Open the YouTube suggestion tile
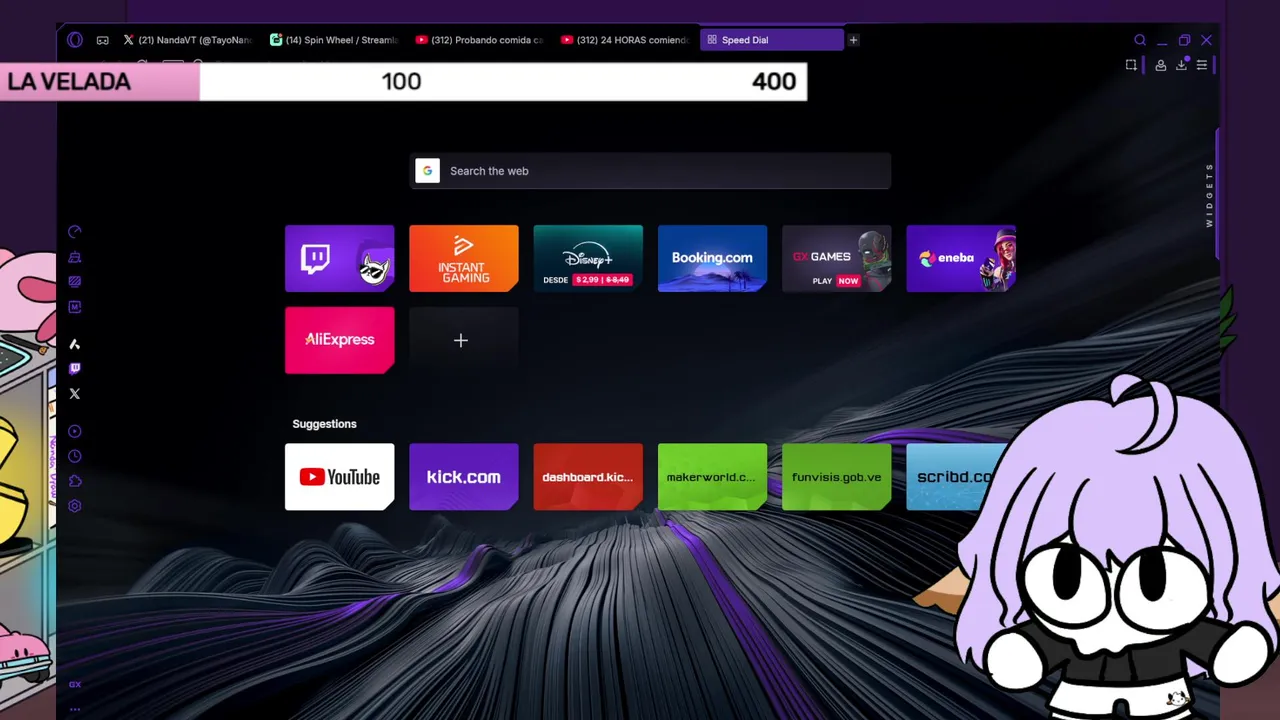This screenshot has height=720, width=1280. 339,477
